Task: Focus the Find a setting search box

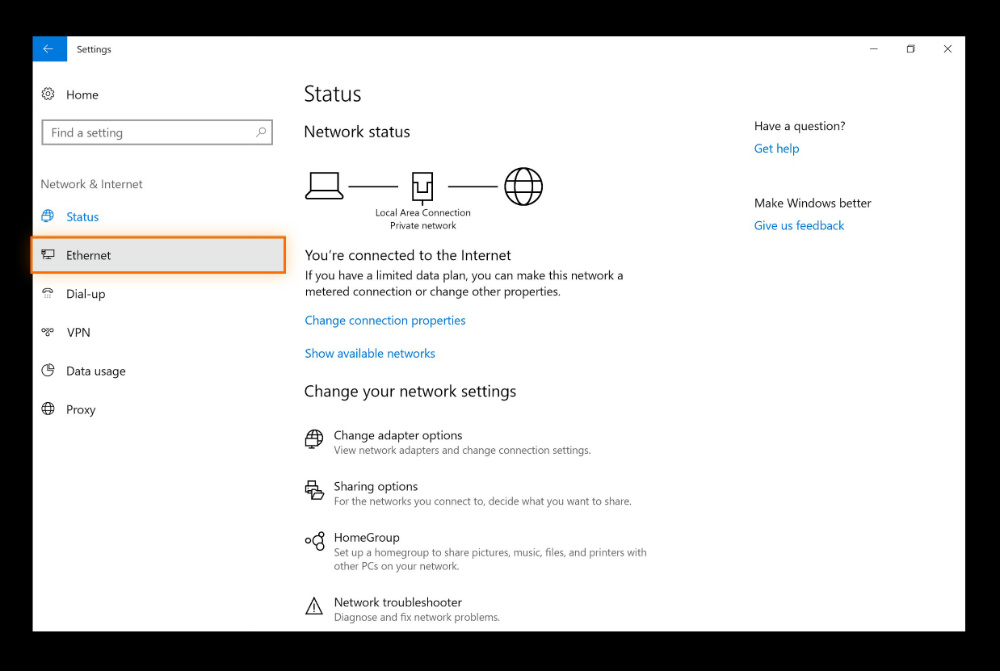Action: coord(157,132)
